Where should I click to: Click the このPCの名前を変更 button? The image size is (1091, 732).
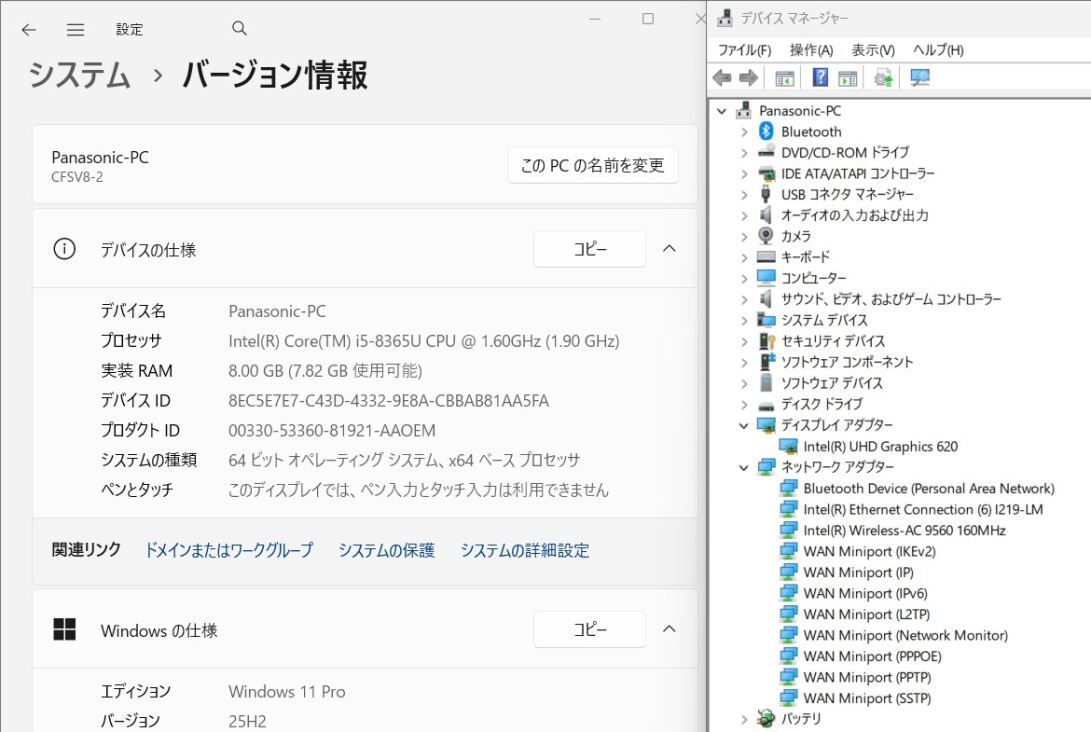pyautogui.click(x=592, y=165)
